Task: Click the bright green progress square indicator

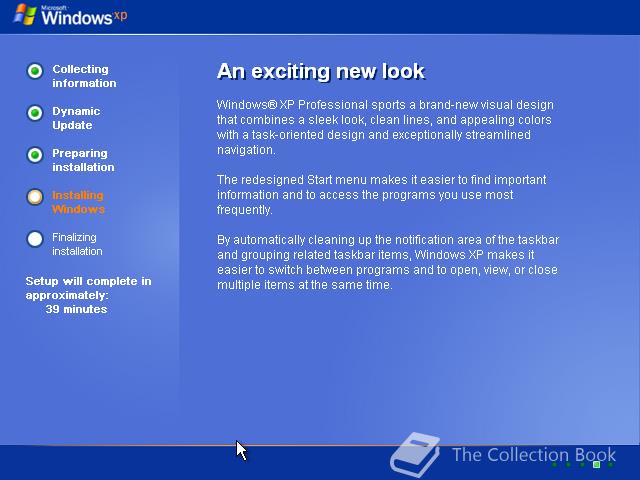Action: (596, 464)
